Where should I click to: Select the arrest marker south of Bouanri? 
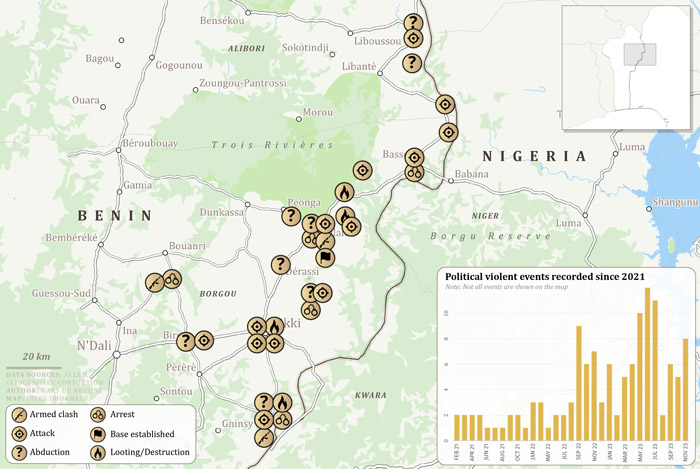[x=172, y=279]
